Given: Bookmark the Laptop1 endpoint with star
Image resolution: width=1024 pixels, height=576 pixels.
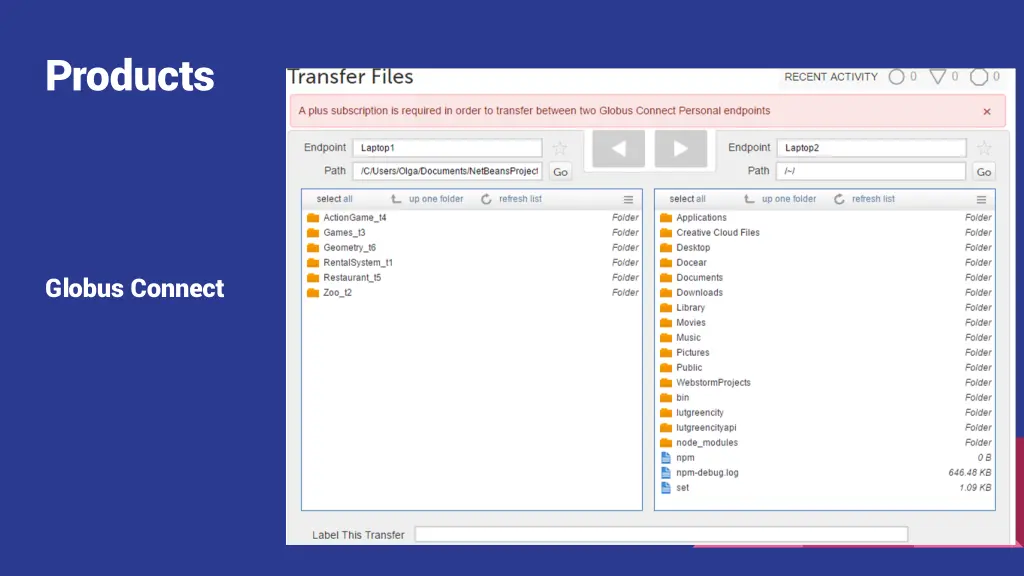Looking at the screenshot, I should click(560, 148).
